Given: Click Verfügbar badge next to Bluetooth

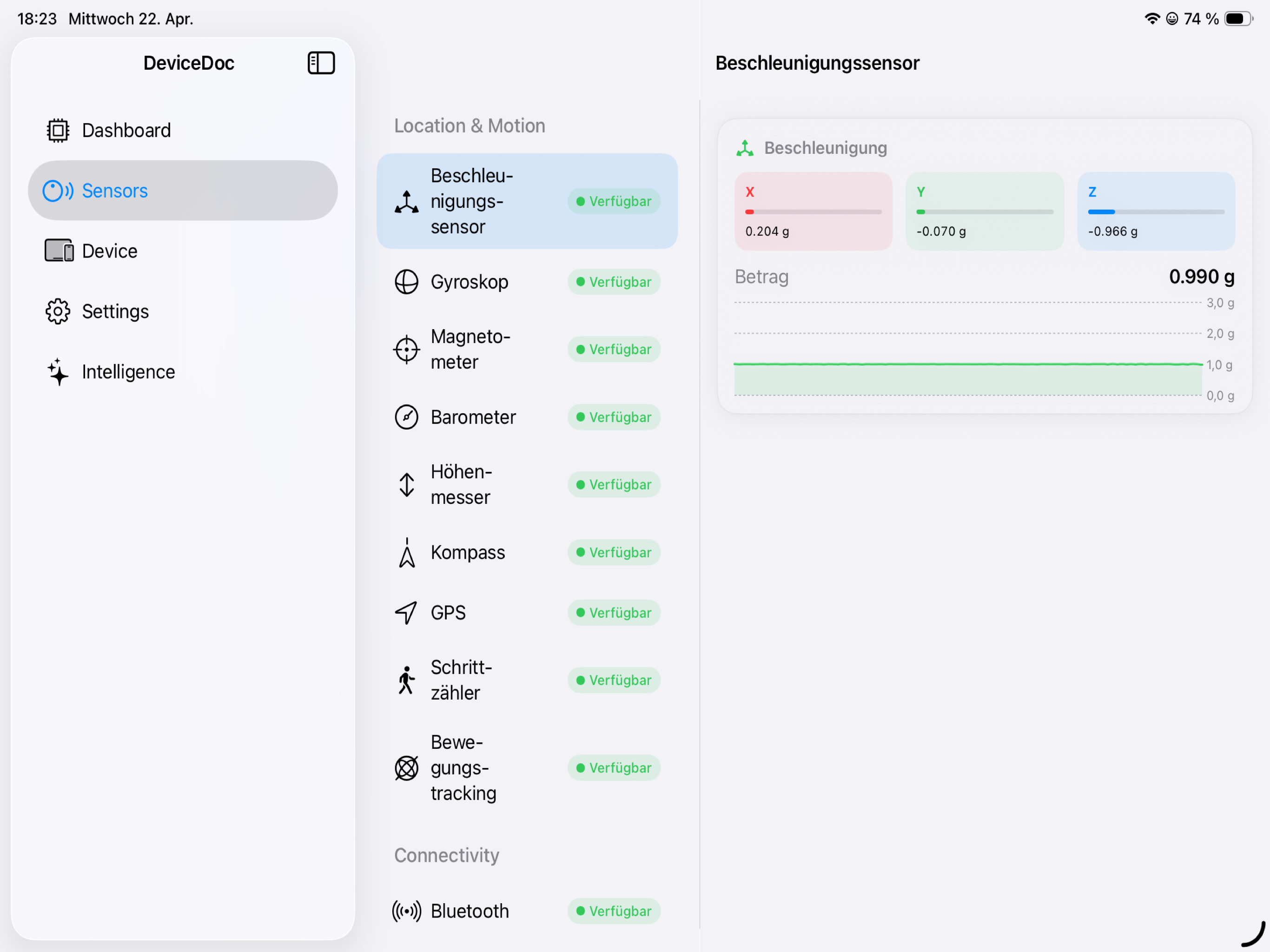Looking at the screenshot, I should (x=614, y=911).
